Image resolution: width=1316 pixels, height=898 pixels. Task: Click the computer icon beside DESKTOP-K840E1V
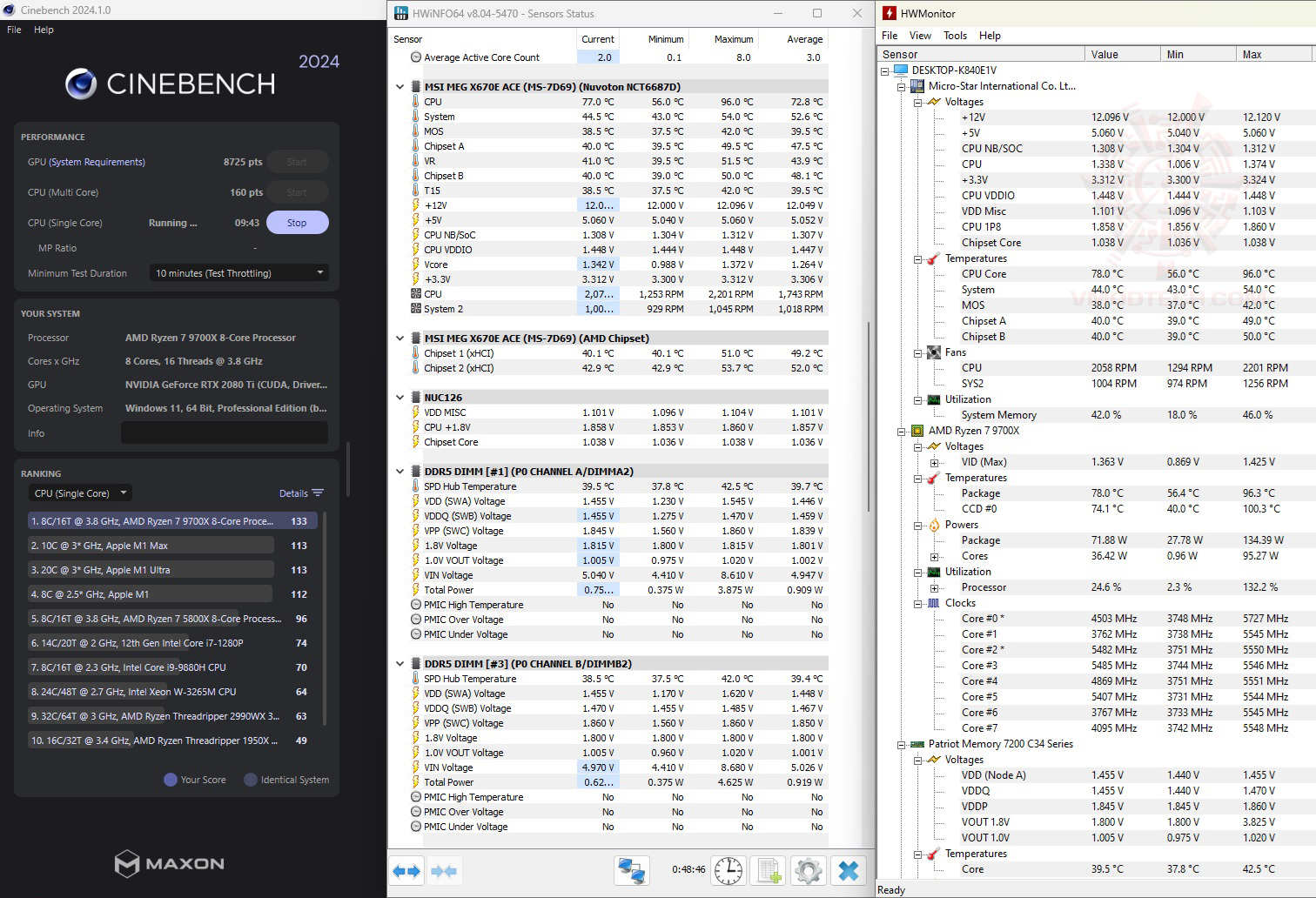pos(901,70)
